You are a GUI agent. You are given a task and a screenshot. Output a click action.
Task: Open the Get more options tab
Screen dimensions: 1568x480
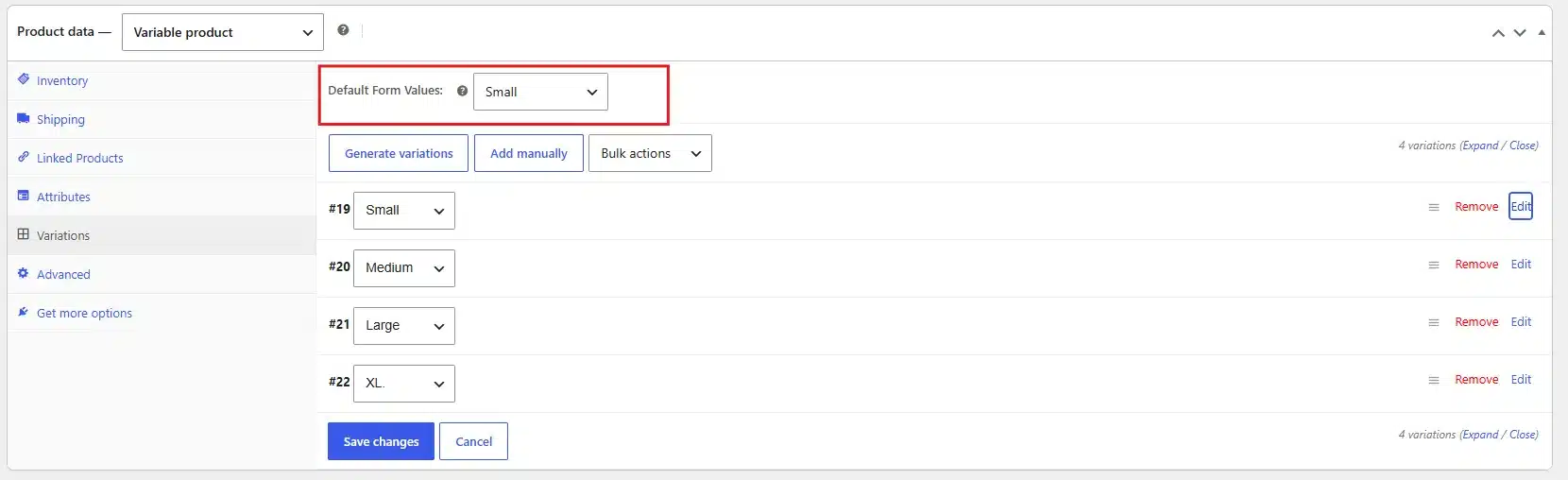[x=162, y=313]
